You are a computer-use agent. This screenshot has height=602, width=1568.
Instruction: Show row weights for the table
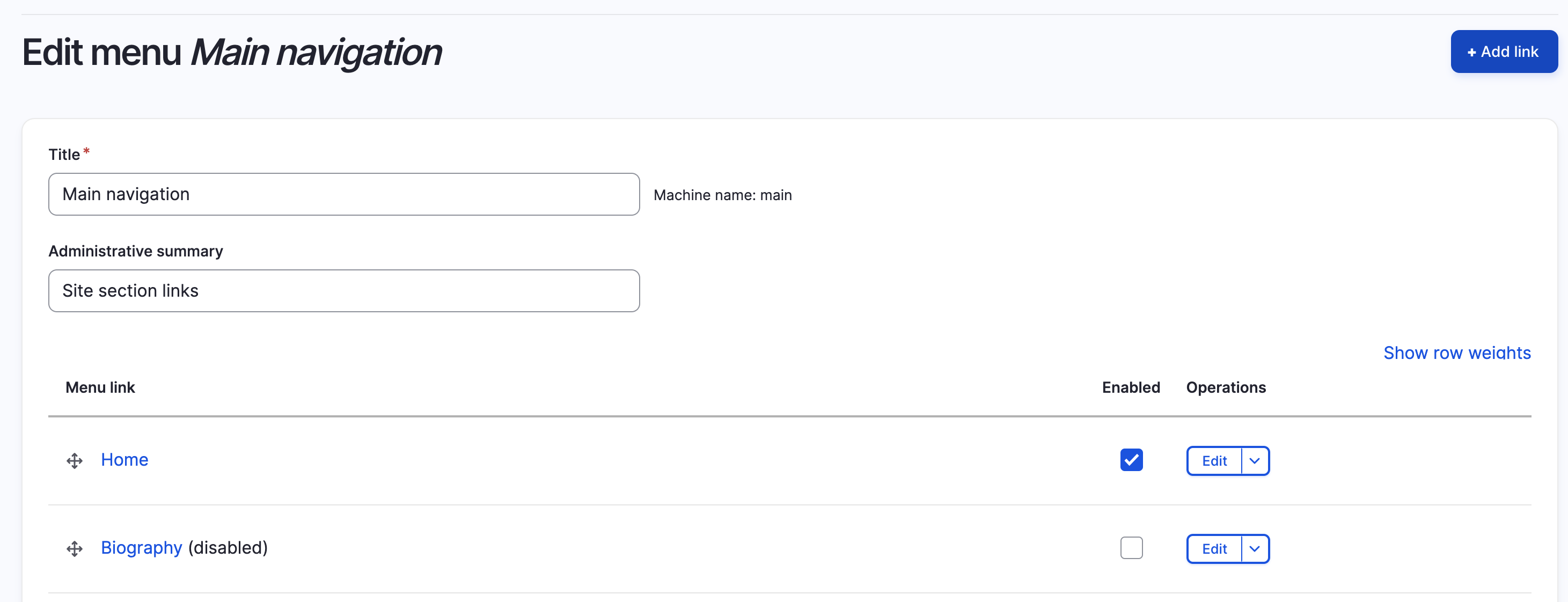click(x=1456, y=353)
